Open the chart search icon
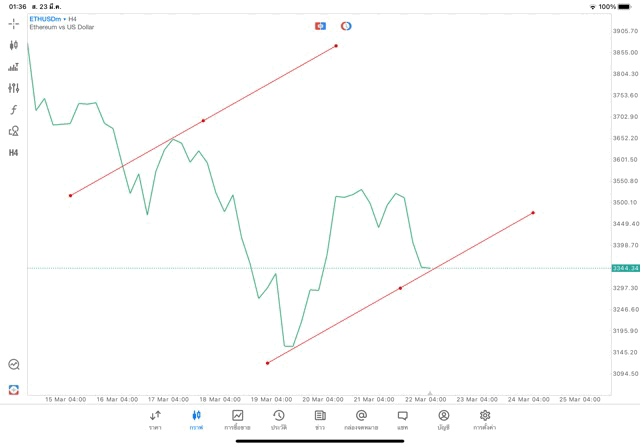 click(14, 365)
